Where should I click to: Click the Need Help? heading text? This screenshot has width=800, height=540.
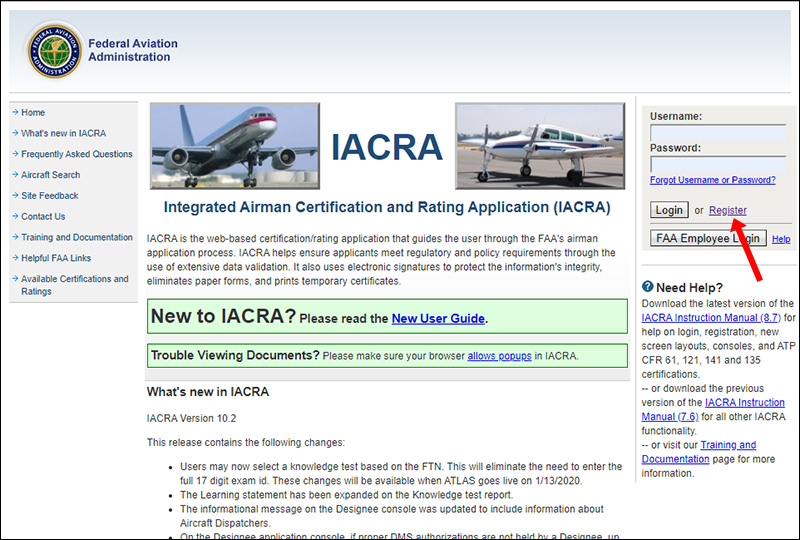point(689,287)
